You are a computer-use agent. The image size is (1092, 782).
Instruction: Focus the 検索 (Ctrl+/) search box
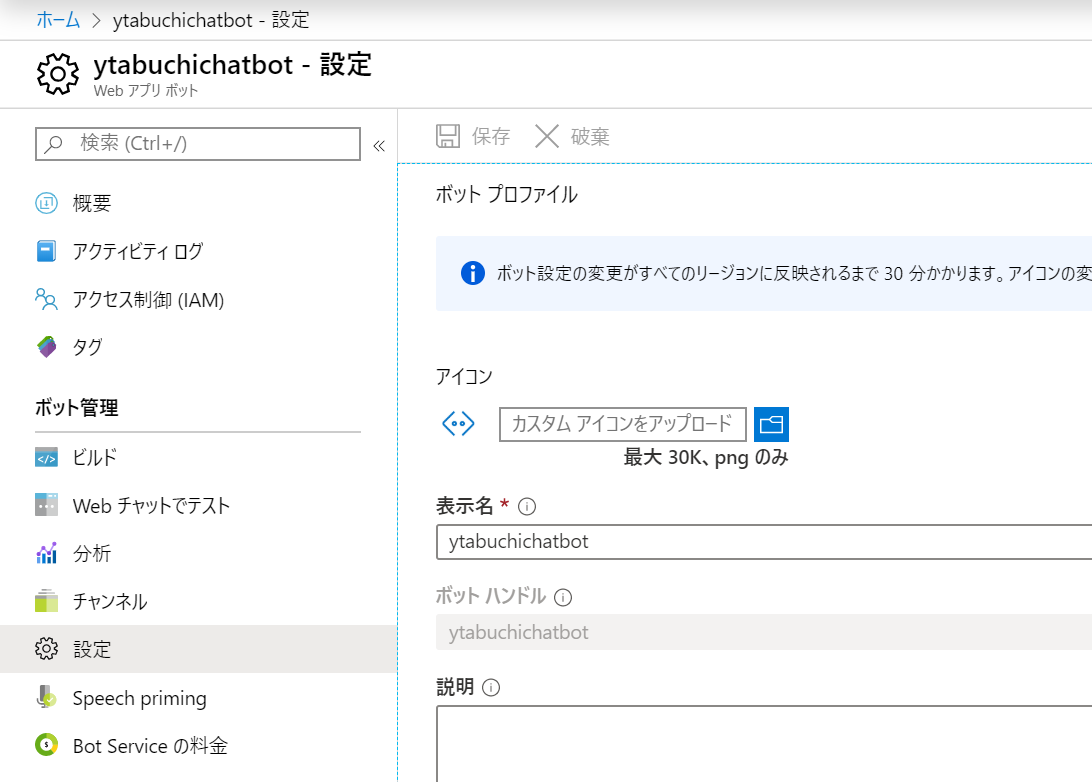[x=198, y=144]
